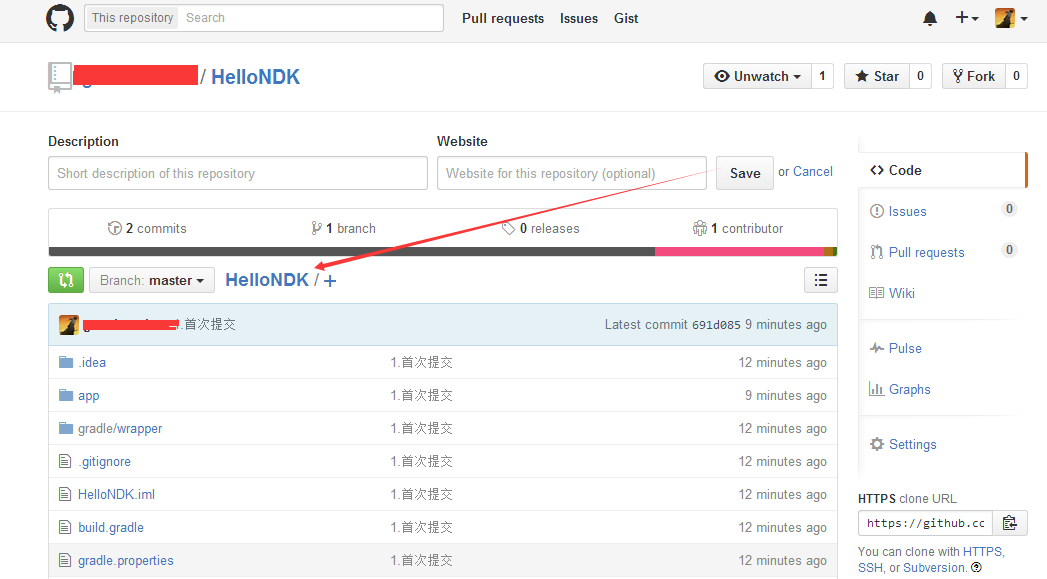Copy clone URL to clipboard
The height and width of the screenshot is (579, 1047).
click(1010, 523)
